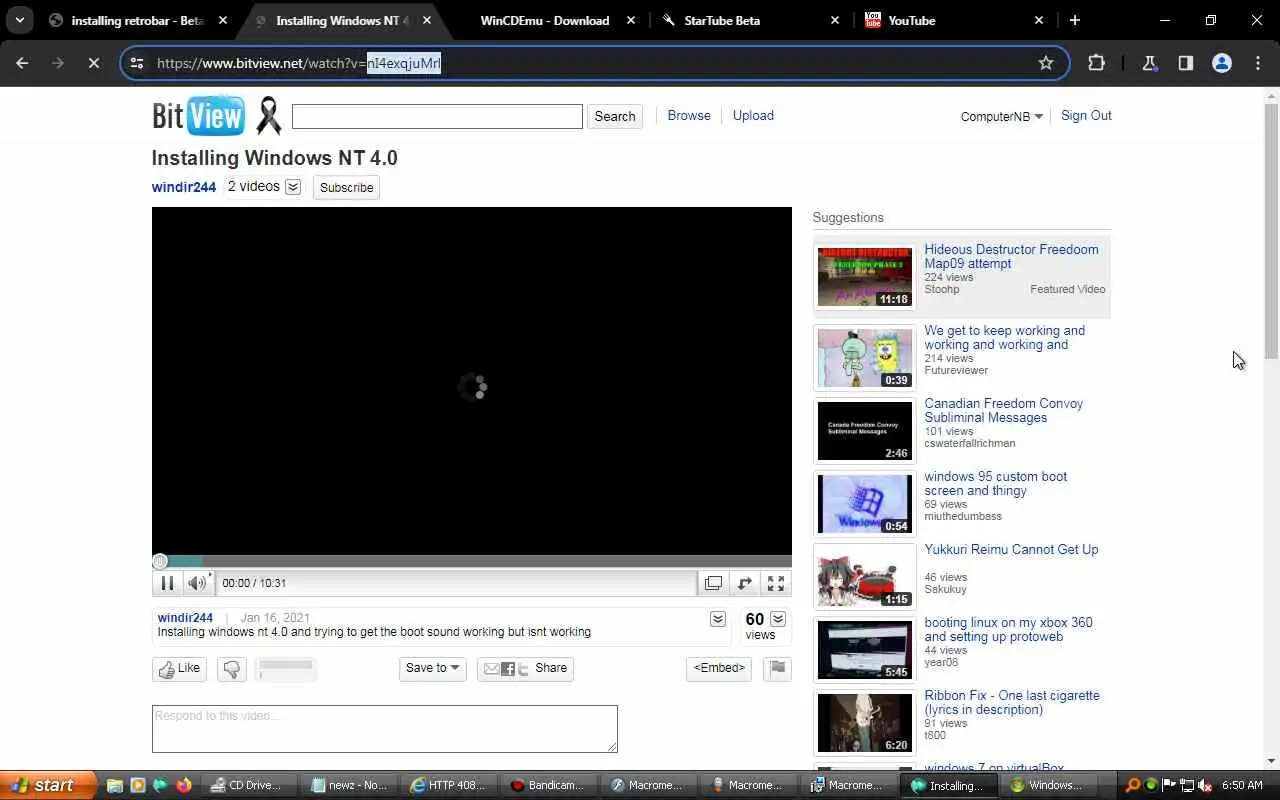Viewport: 1280px width, 800px height.
Task: Enter fullscreen with the expand arrows icon
Action: click(776, 583)
